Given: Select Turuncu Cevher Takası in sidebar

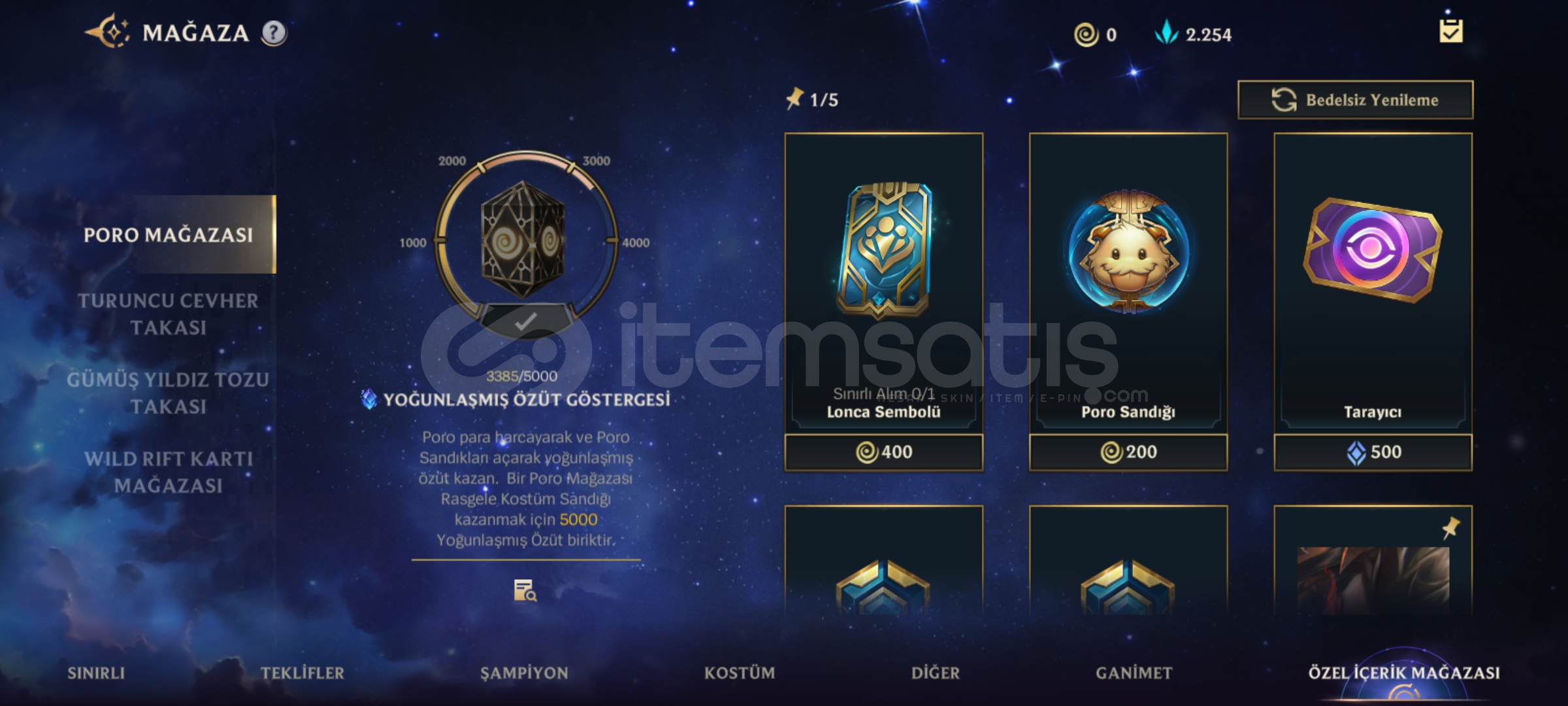Looking at the screenshot, I should coord(168,314).
